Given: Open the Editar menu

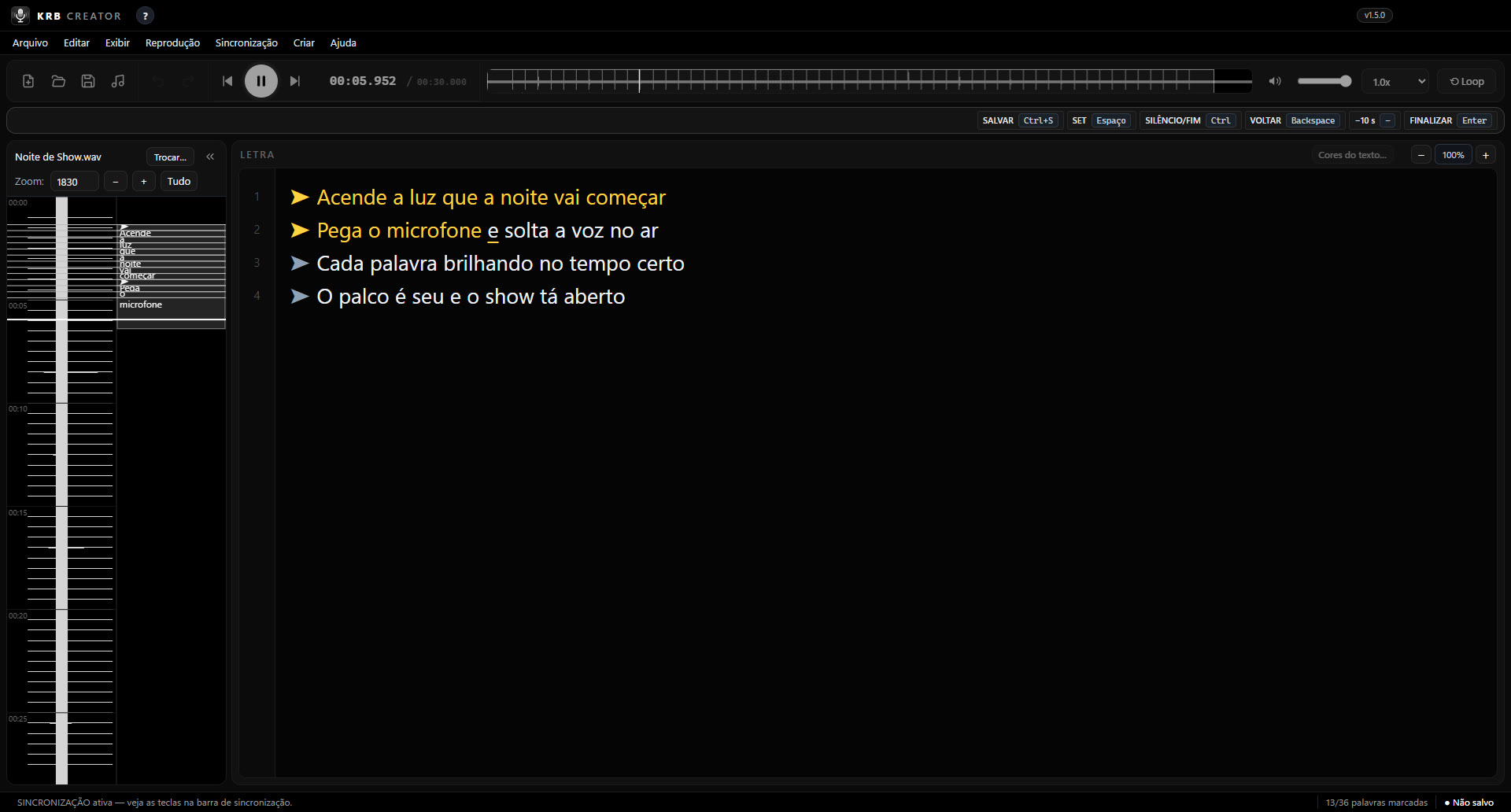Looking at the screenshot, I should tap(76, 42).
